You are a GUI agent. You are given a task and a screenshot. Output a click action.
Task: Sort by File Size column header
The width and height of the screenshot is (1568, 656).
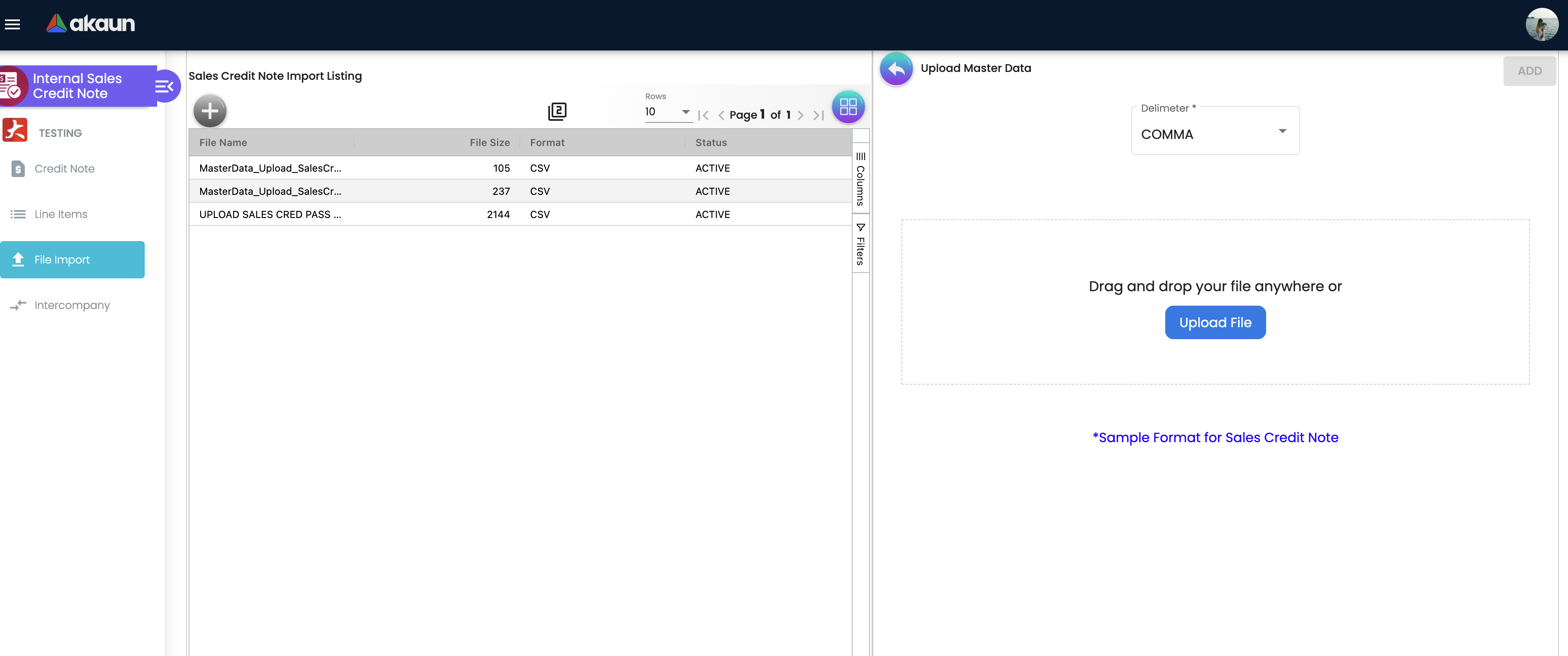tap(437, 143)
